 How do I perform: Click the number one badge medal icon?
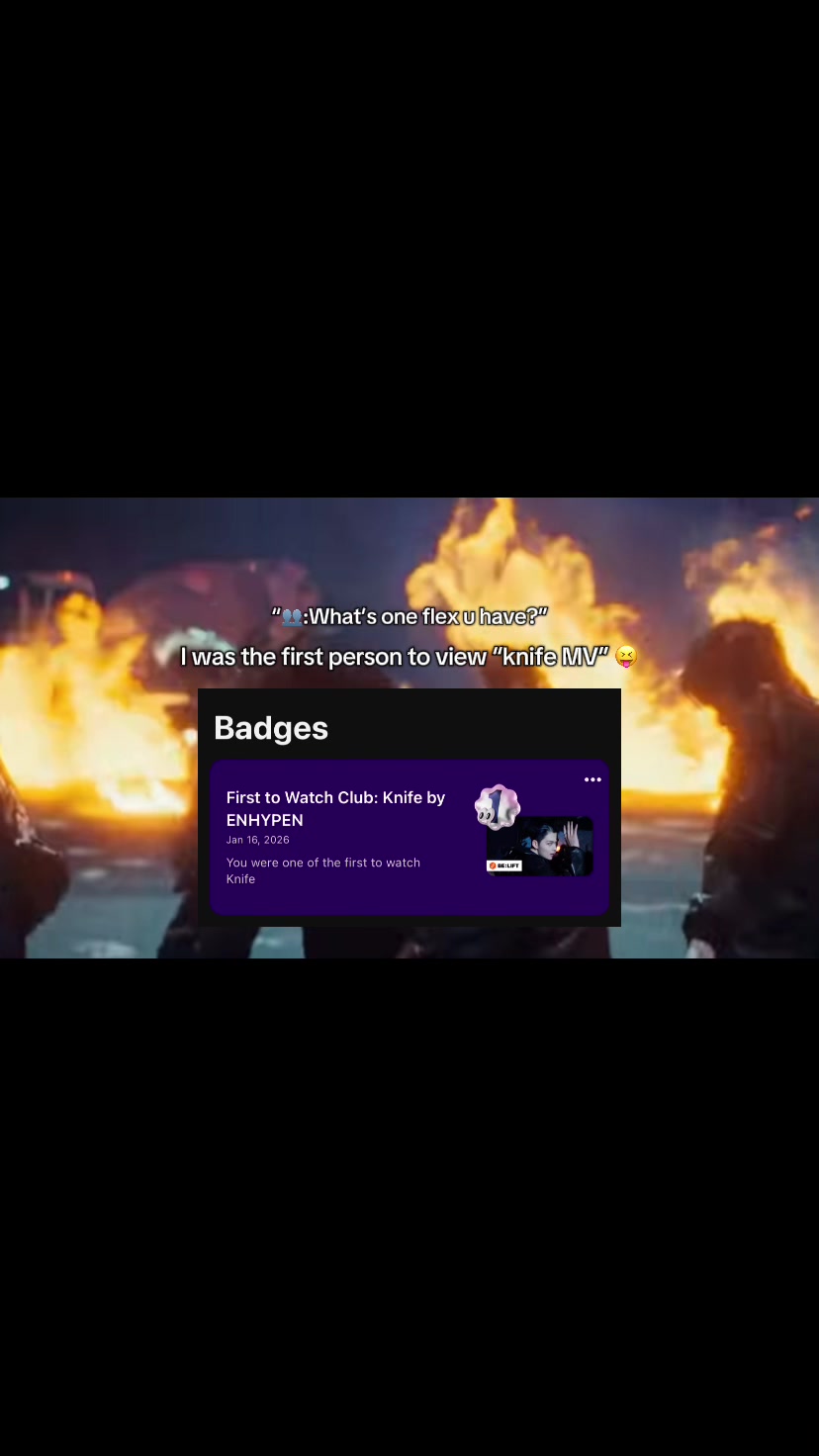click(498, 807)
